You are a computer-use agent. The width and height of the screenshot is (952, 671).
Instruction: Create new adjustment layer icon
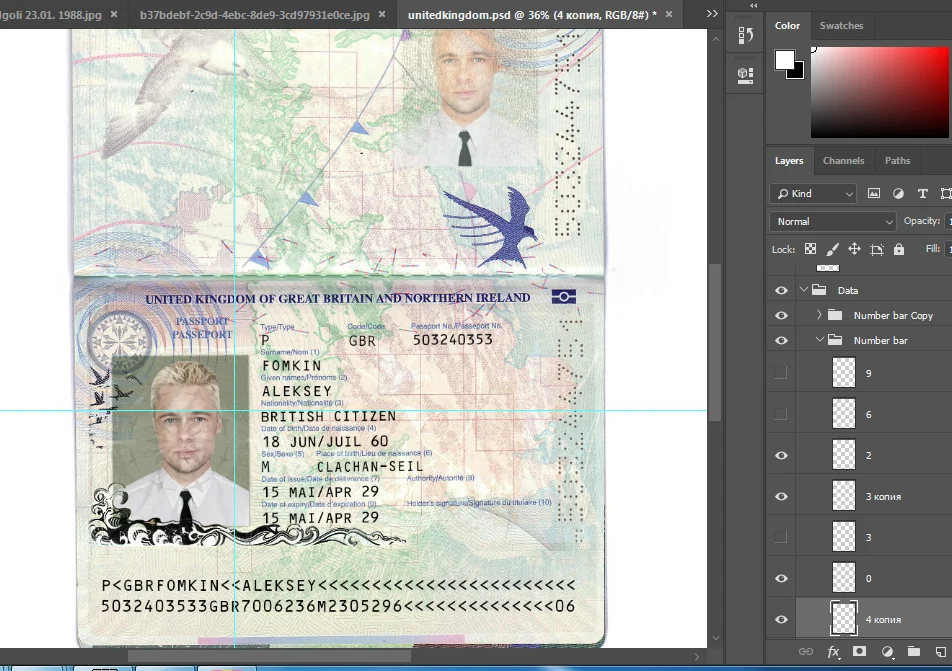click(886, 652)
